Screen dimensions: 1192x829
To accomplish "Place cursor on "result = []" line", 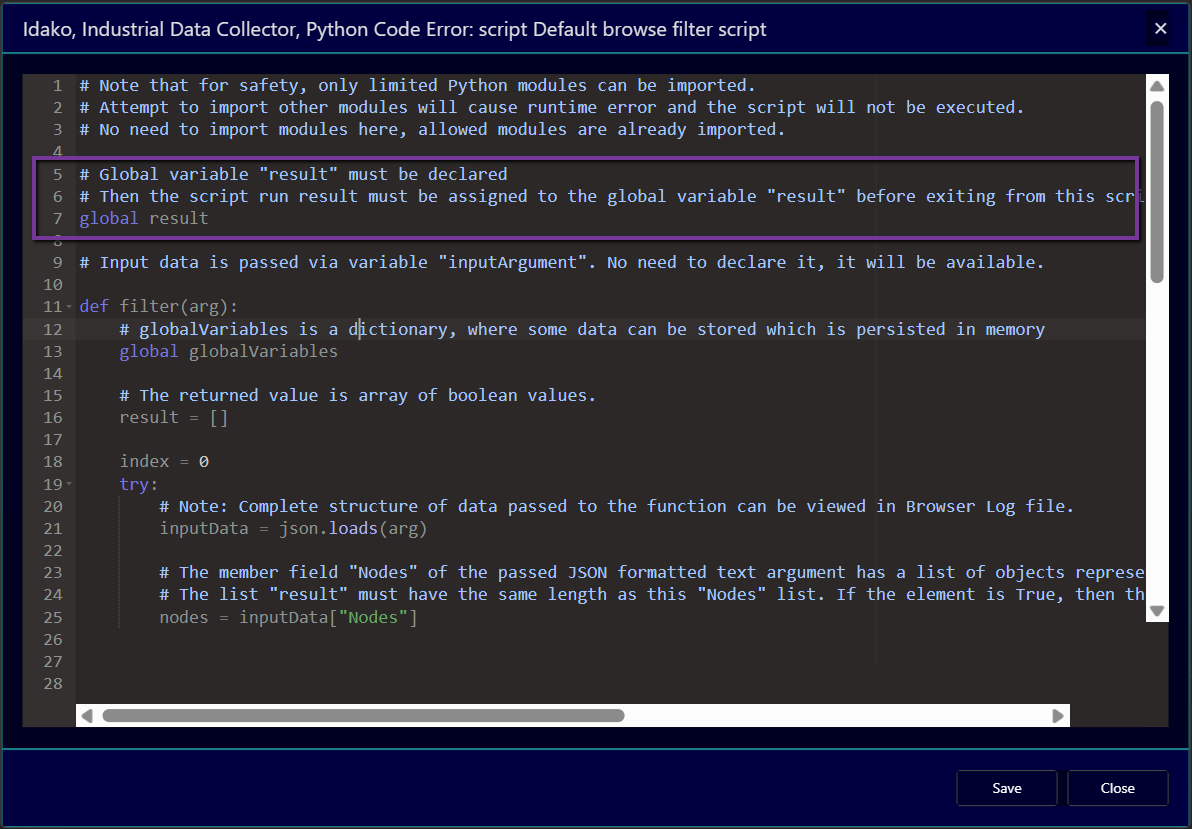I will click(x=174, y=418).
